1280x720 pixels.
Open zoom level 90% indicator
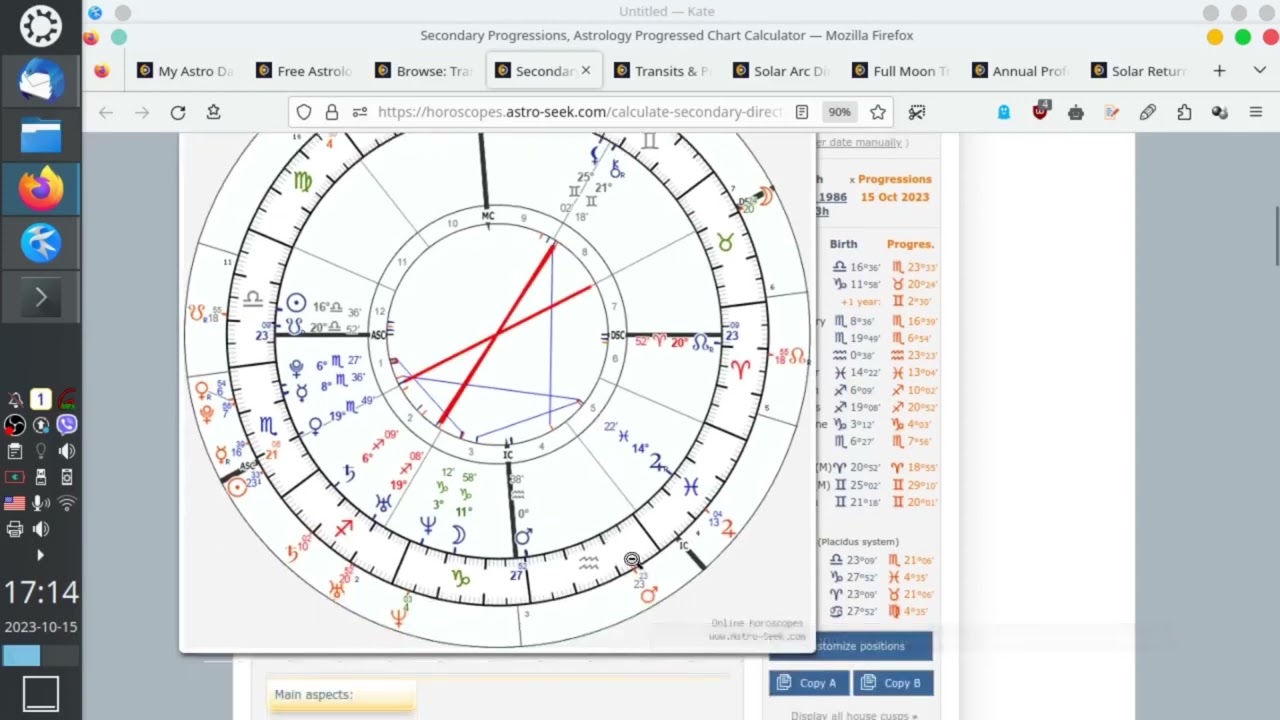839,112
